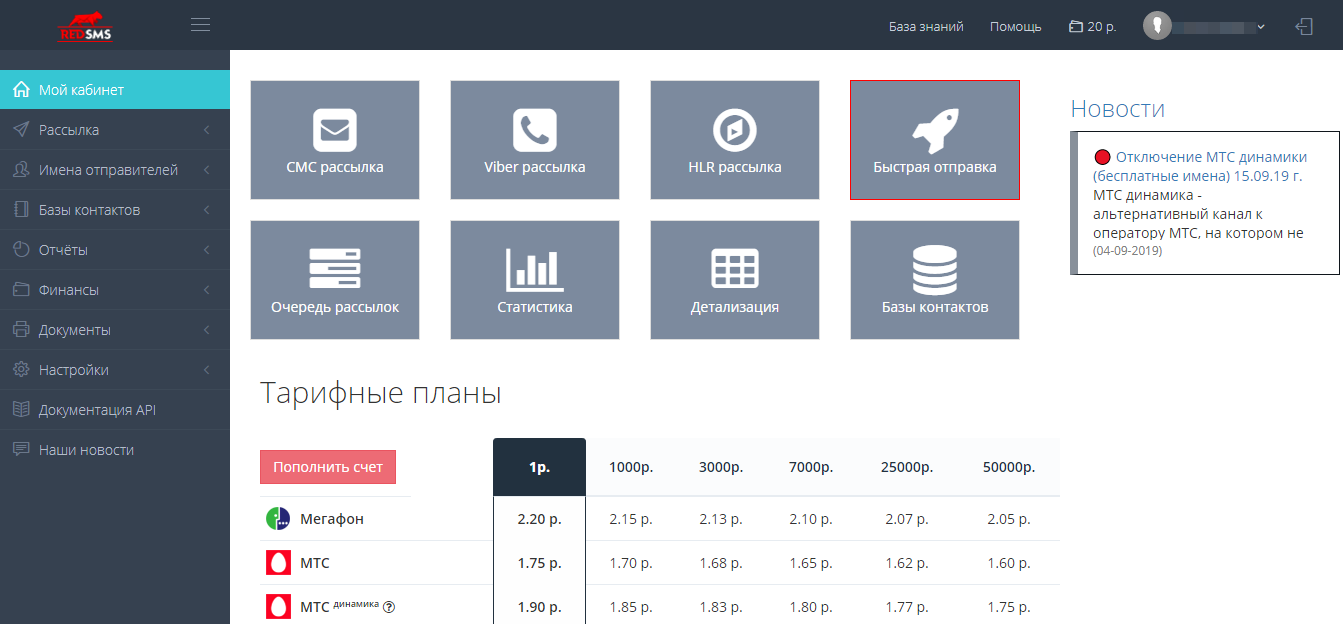1343x624 pixels.
Task: Open the Отключение МТС динамики news link
Action: (x=1200, y=166)
